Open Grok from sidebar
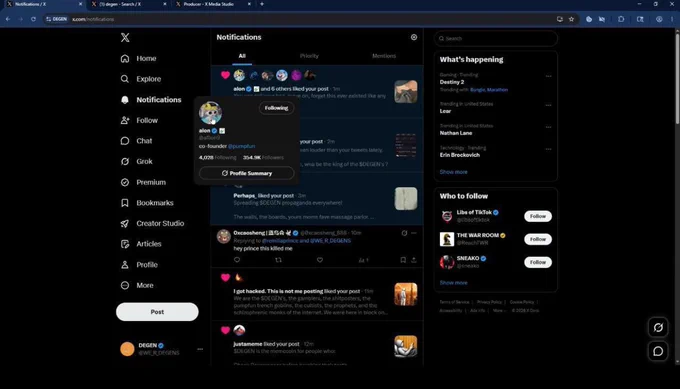Image resolution: width=680 pixels, height=389 pixels. (136, 161)
